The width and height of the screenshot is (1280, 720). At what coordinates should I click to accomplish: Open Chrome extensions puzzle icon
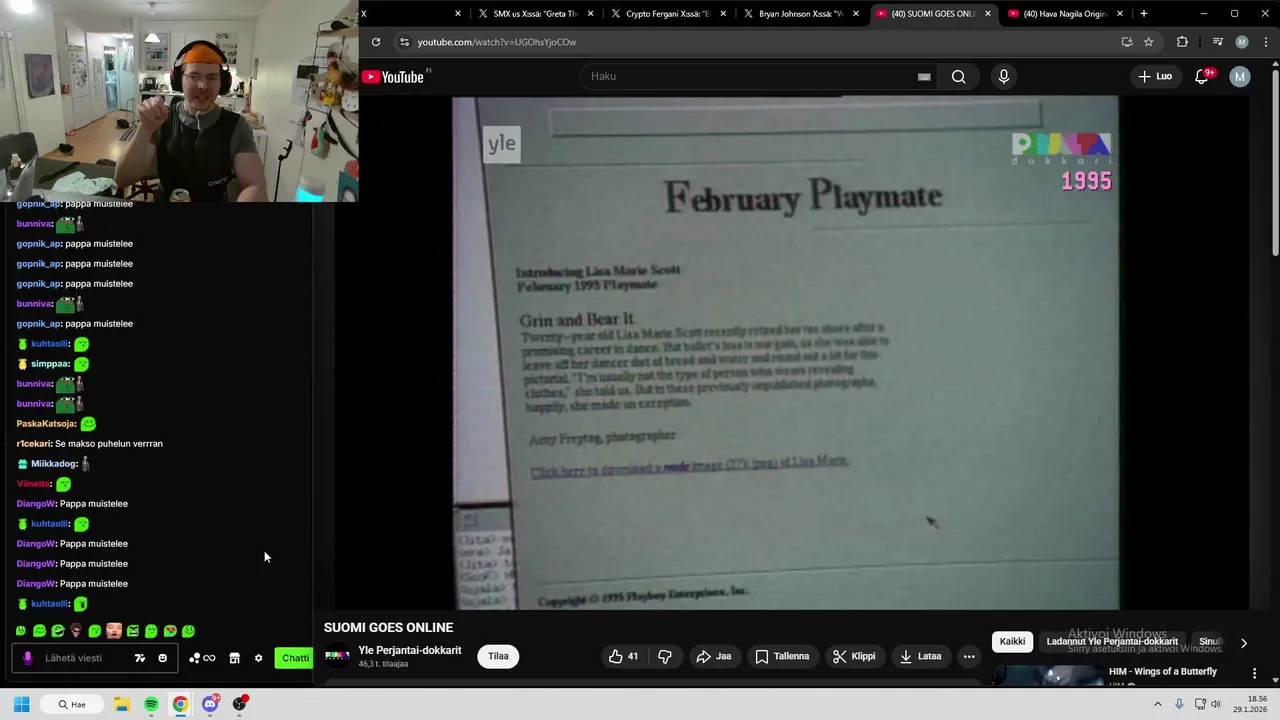click(1182, 42)
